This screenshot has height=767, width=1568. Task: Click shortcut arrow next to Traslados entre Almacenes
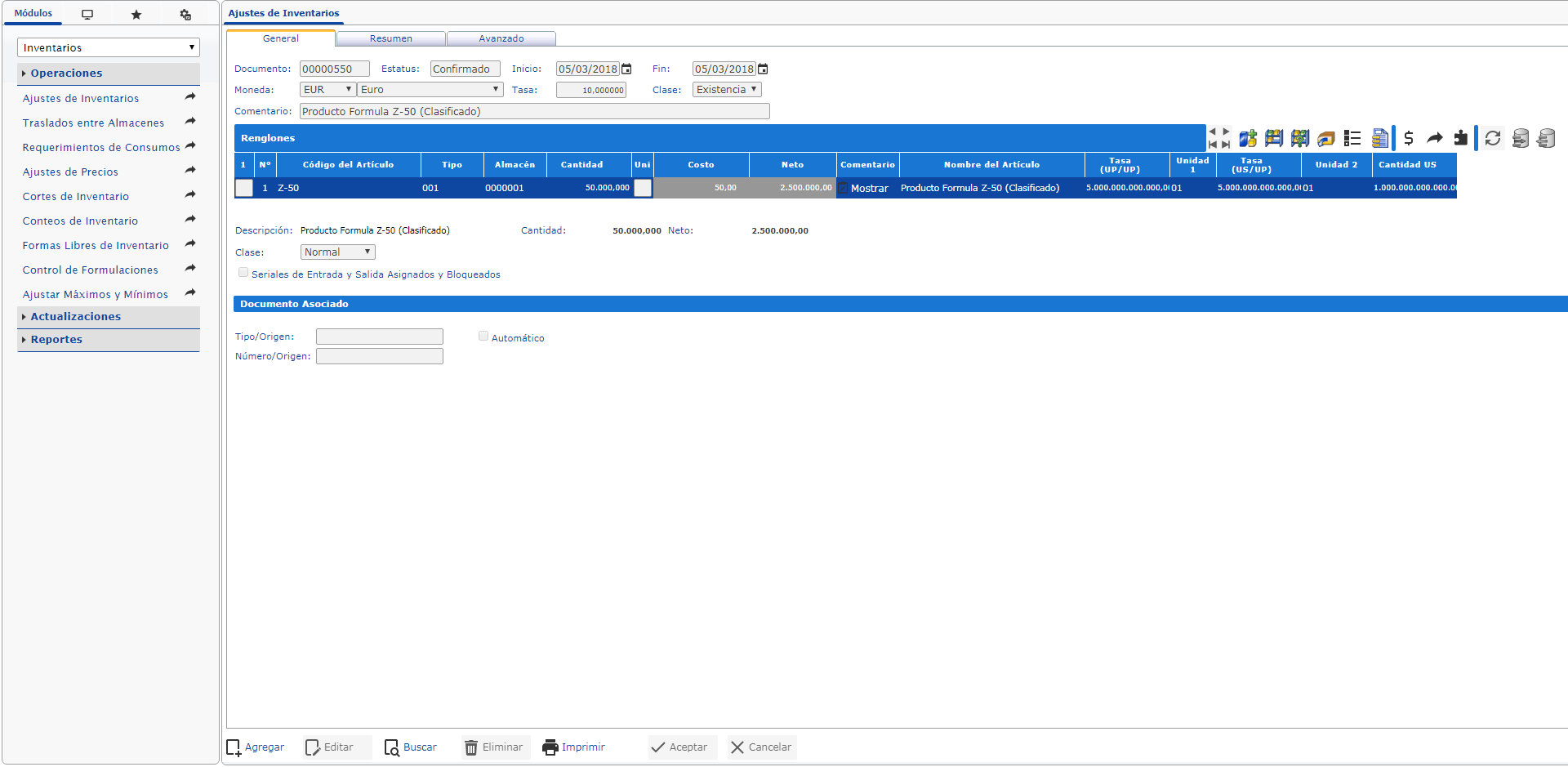coord(190,122)
